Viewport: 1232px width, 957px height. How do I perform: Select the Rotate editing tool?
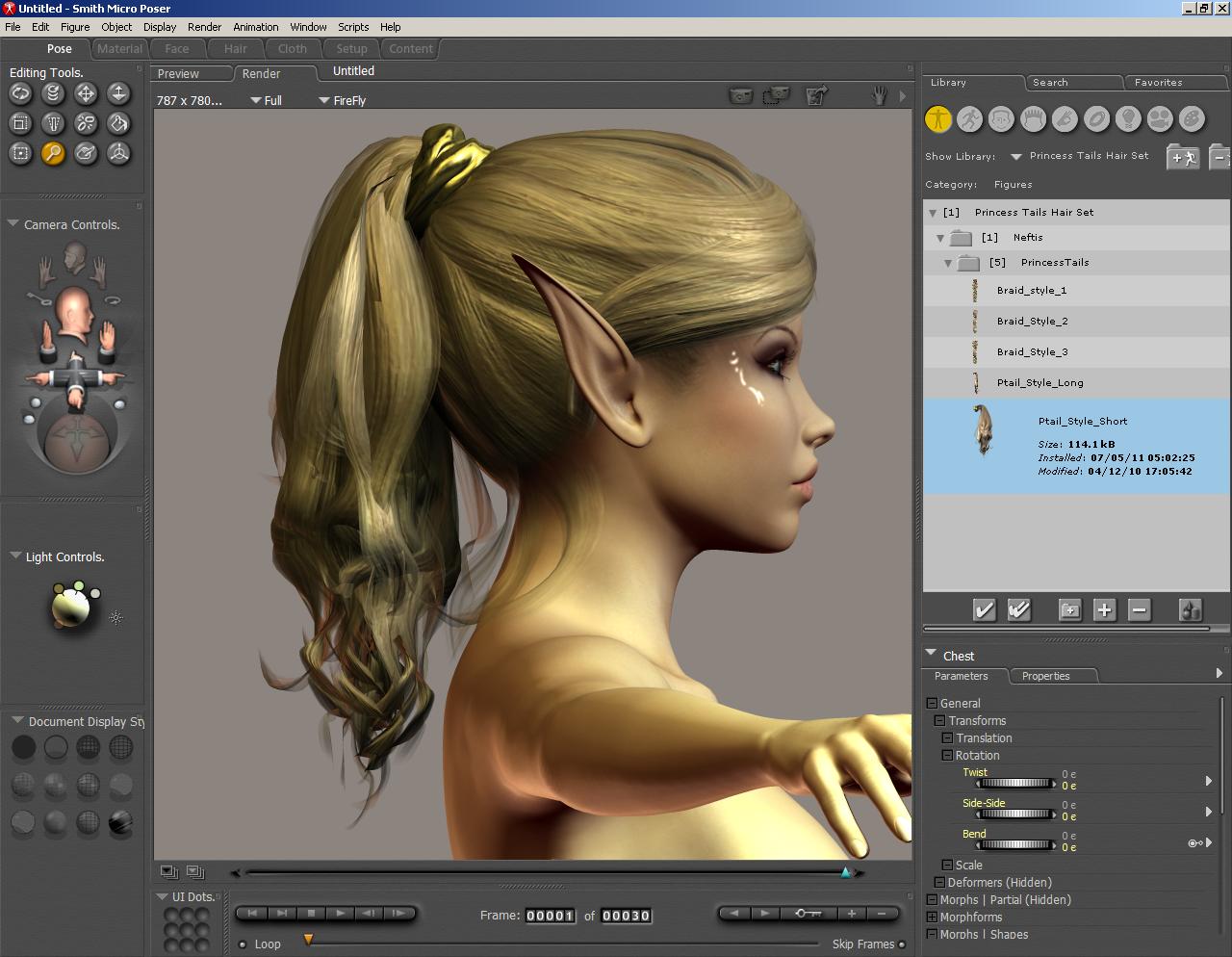20,93
